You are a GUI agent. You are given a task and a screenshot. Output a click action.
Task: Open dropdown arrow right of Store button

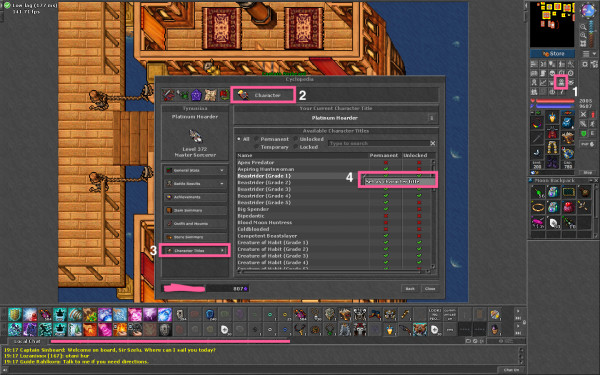click(594, 54)
